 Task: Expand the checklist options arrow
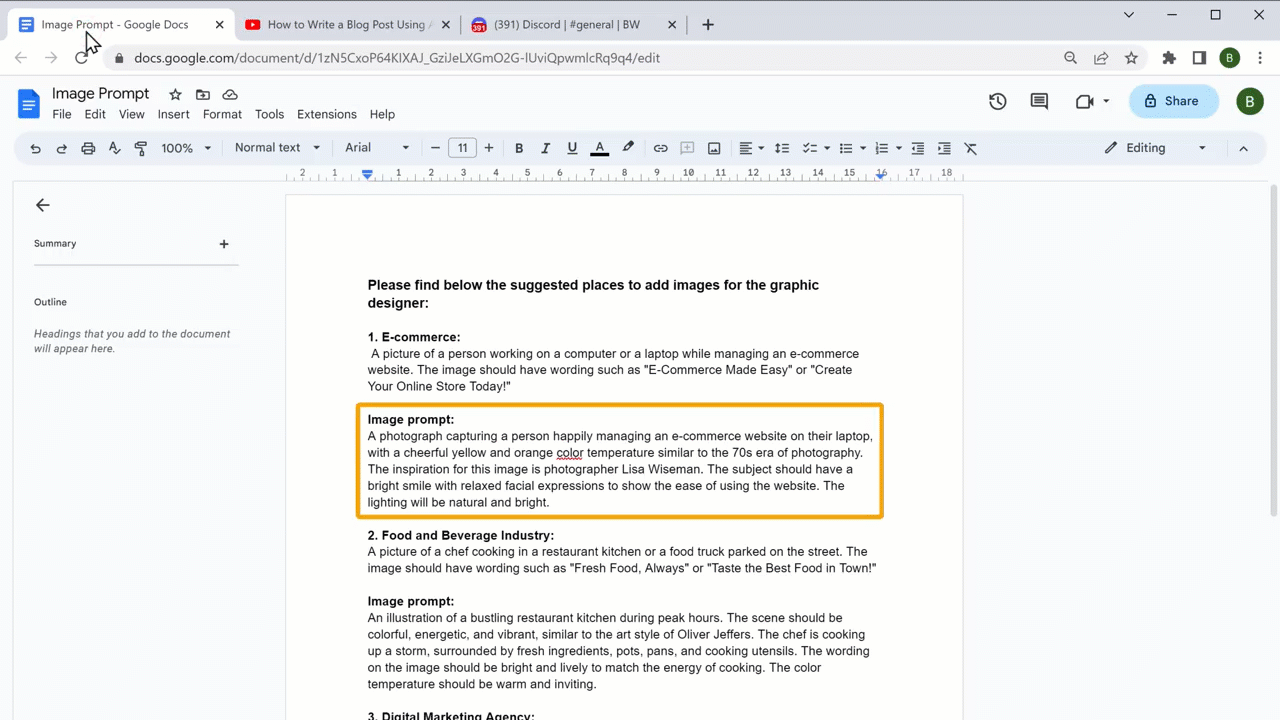pos(827,148)
